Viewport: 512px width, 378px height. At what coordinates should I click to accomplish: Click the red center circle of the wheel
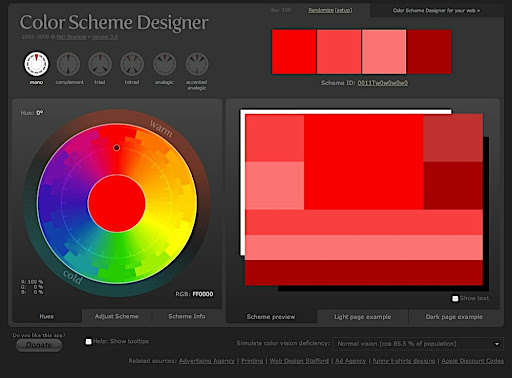pos(117,203)
